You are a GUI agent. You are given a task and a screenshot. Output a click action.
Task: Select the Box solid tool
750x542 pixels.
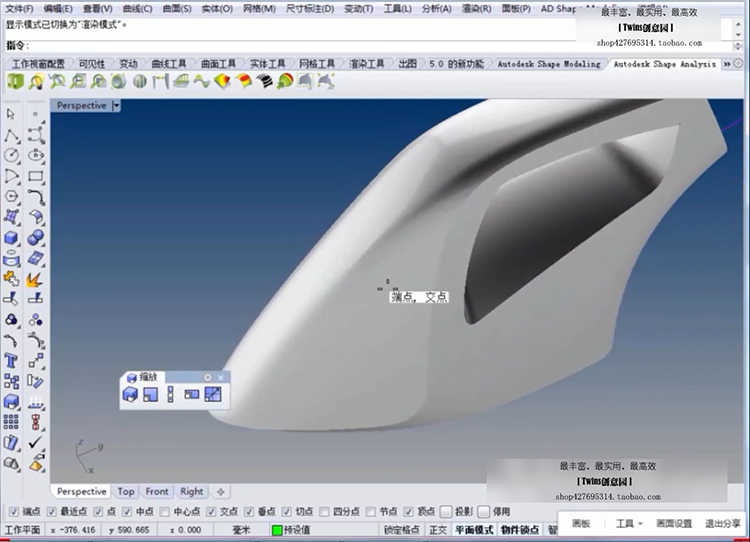coord(12,238)
